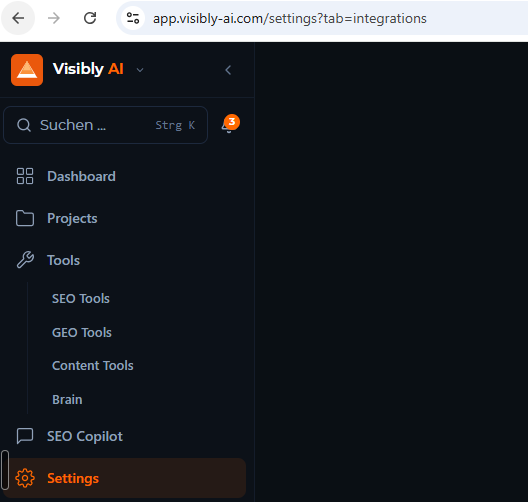Click the Tools wrench icon

click(25, 260)
